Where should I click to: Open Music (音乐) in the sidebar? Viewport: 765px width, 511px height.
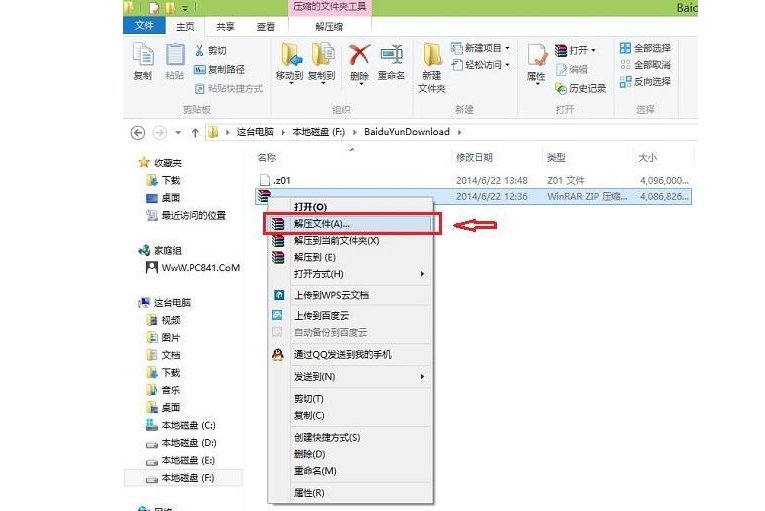coord(163,390)
